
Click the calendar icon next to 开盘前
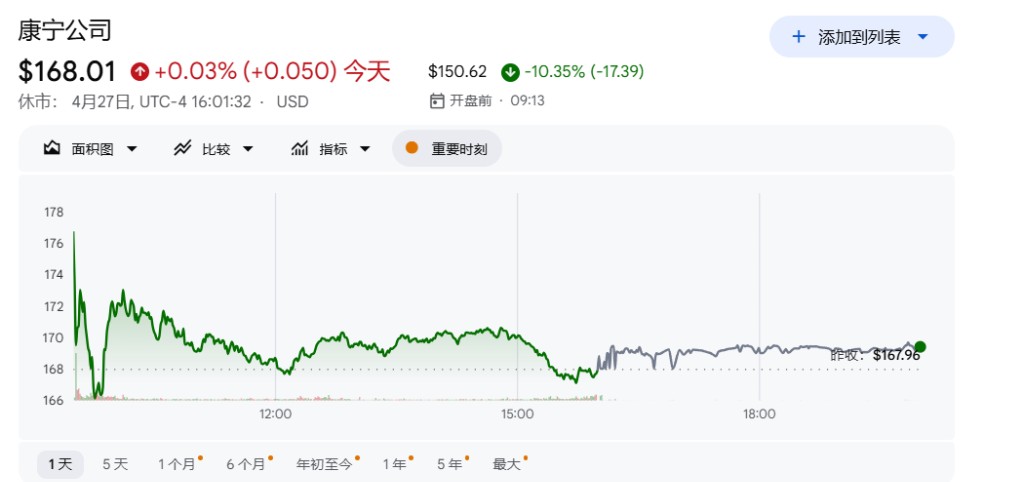coord(437,101)
